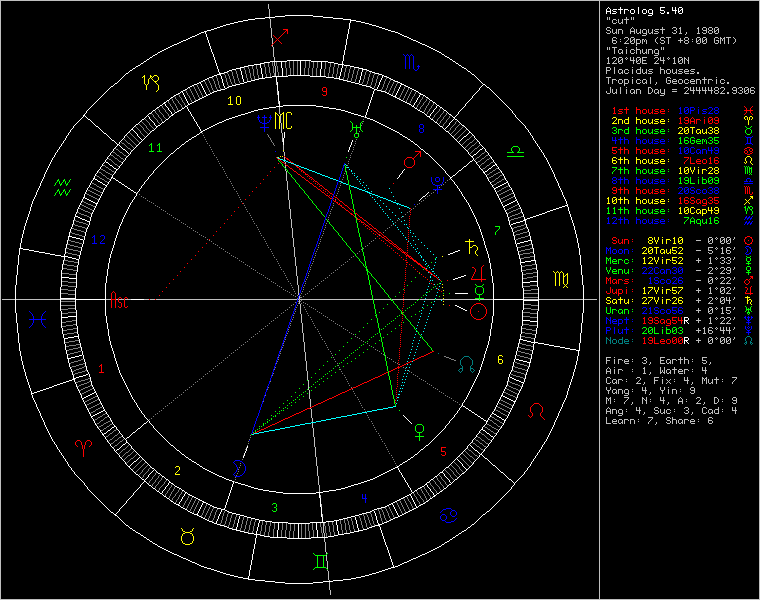
Task: Click the Sagittarius sign on the outer ring
Action: point(280,37)
